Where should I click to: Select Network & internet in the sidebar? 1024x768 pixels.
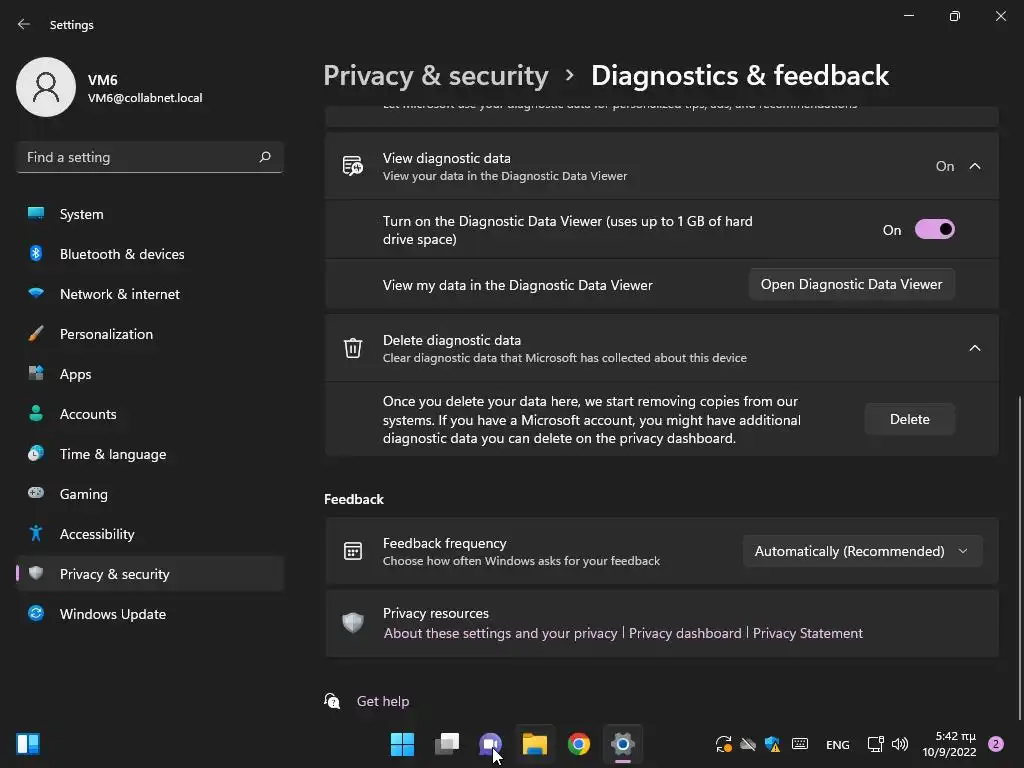[150, 294]
